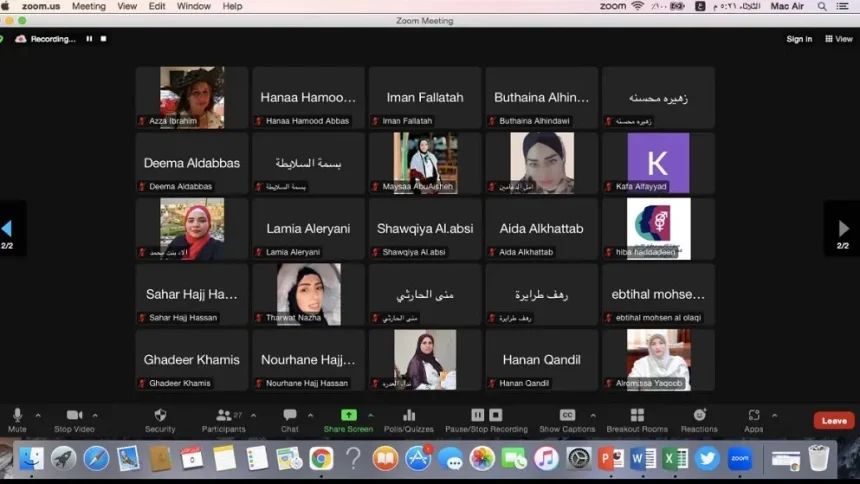This screenshot has width=860, height=484.
Task: Expand audio options arrow beside Mute
Action: point(38,415)
